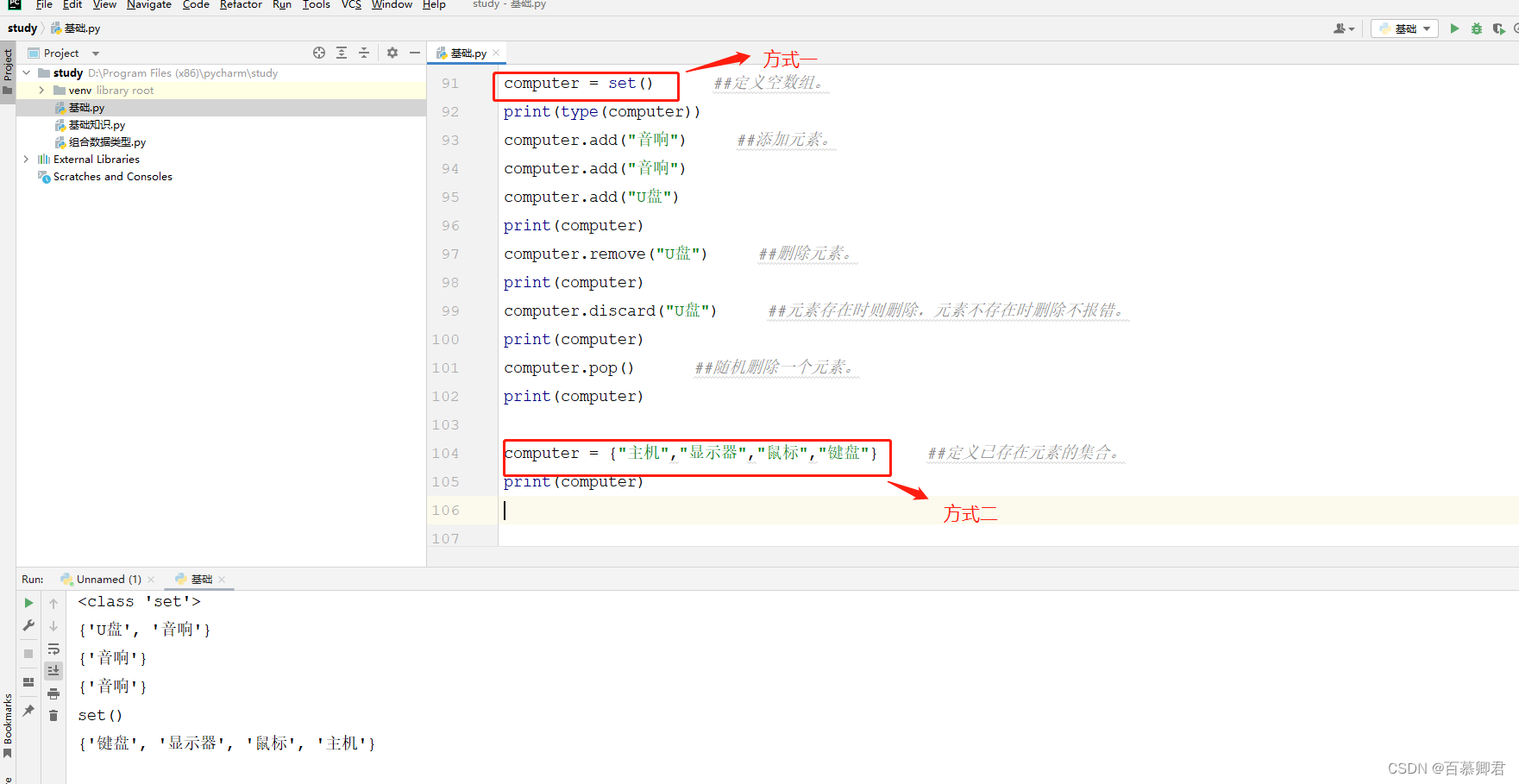
Task: Restore layout icon in Run panel
Action: [x=28, y=682]
